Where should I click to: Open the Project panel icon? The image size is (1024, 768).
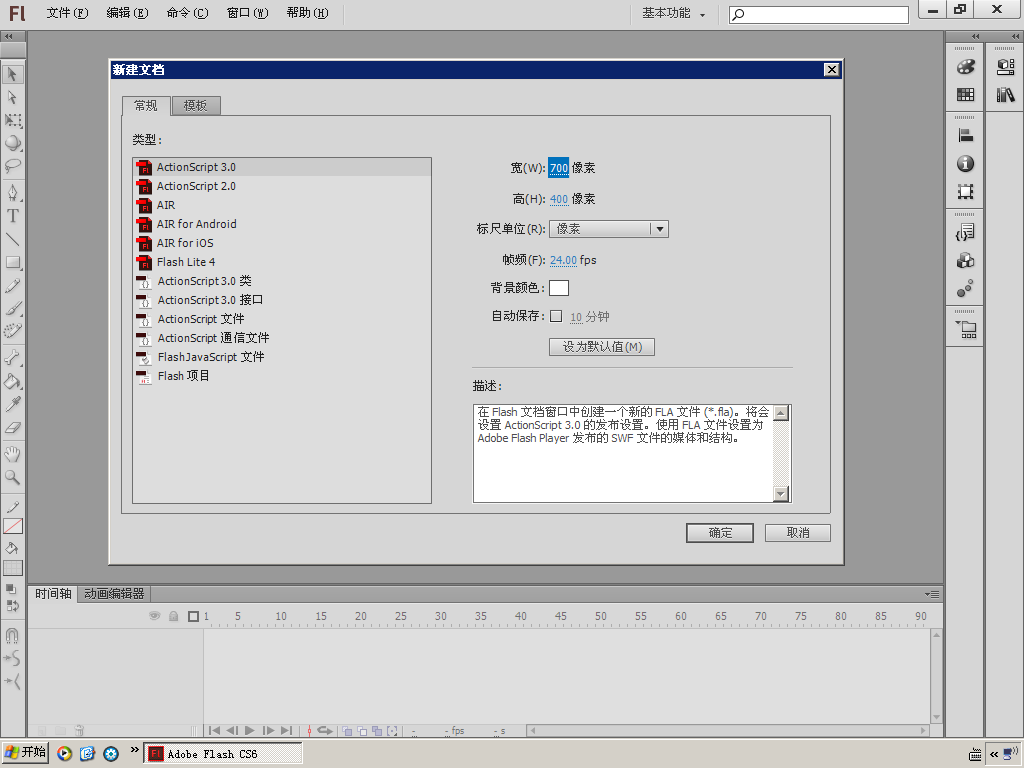[x=966, y=329]
